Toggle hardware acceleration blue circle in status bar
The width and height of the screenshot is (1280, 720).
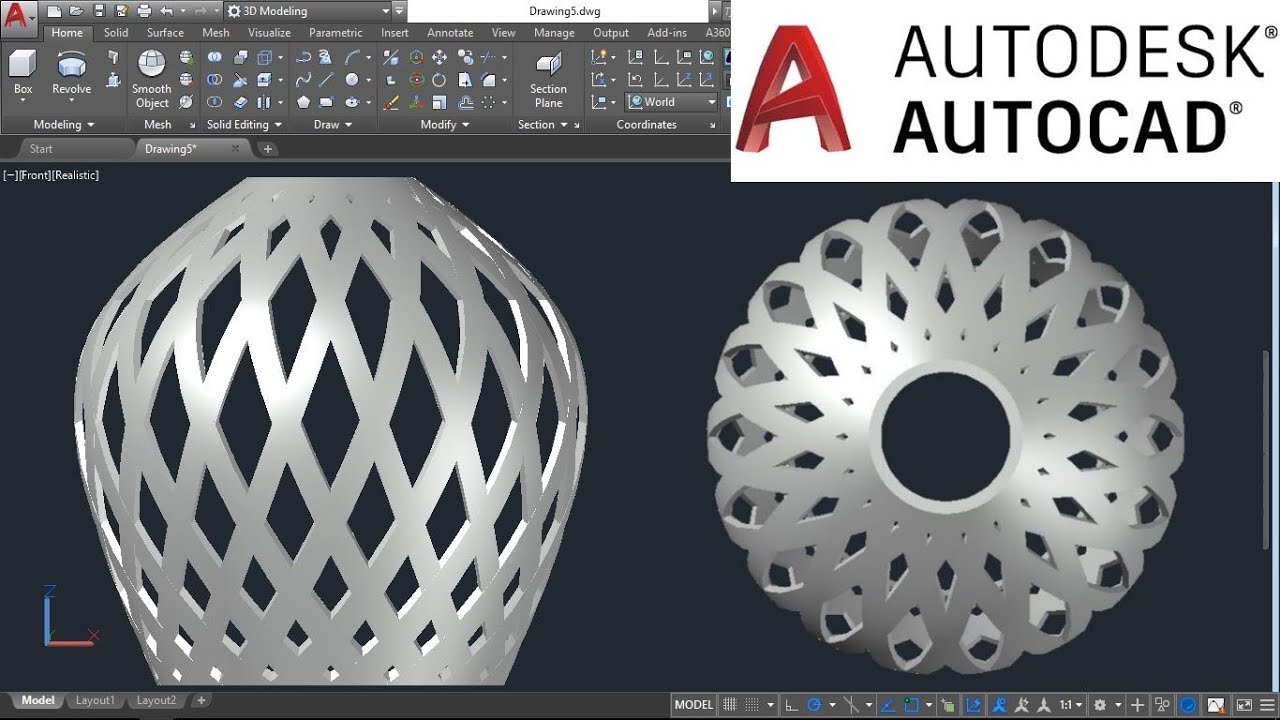[x=1188, y=705]
